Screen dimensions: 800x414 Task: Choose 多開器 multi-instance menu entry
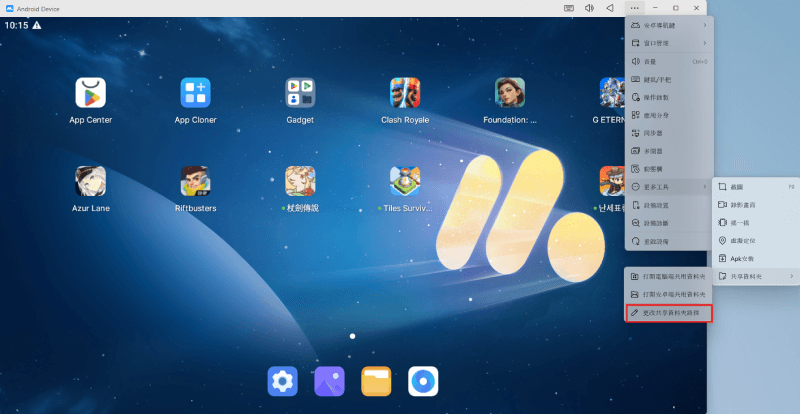click(x=669, y=151)
